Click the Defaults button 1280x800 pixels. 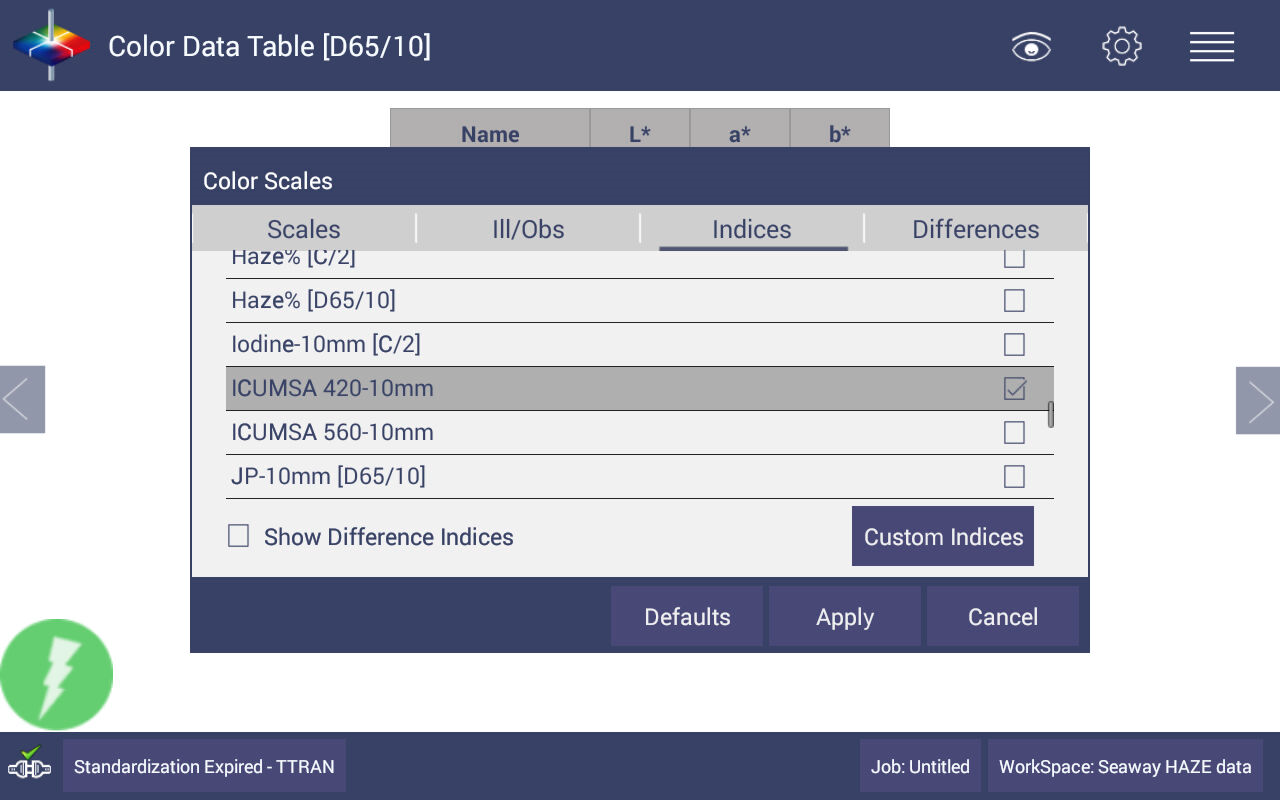click(687, 617)
